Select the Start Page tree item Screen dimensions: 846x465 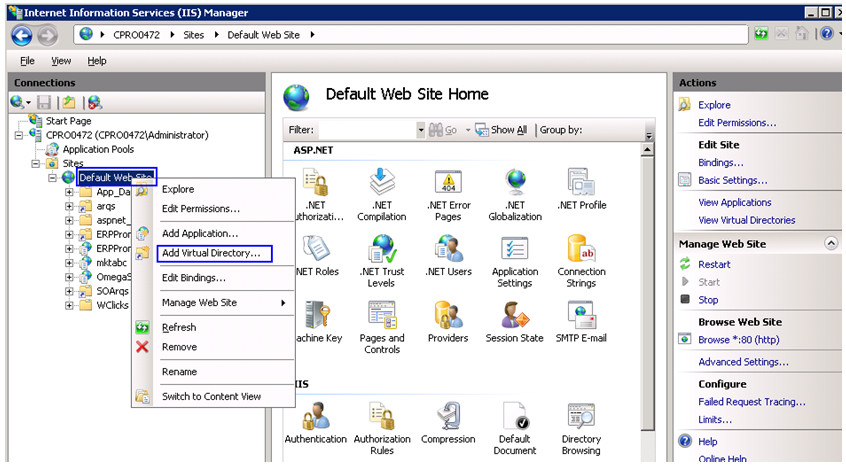click(68, 121)
